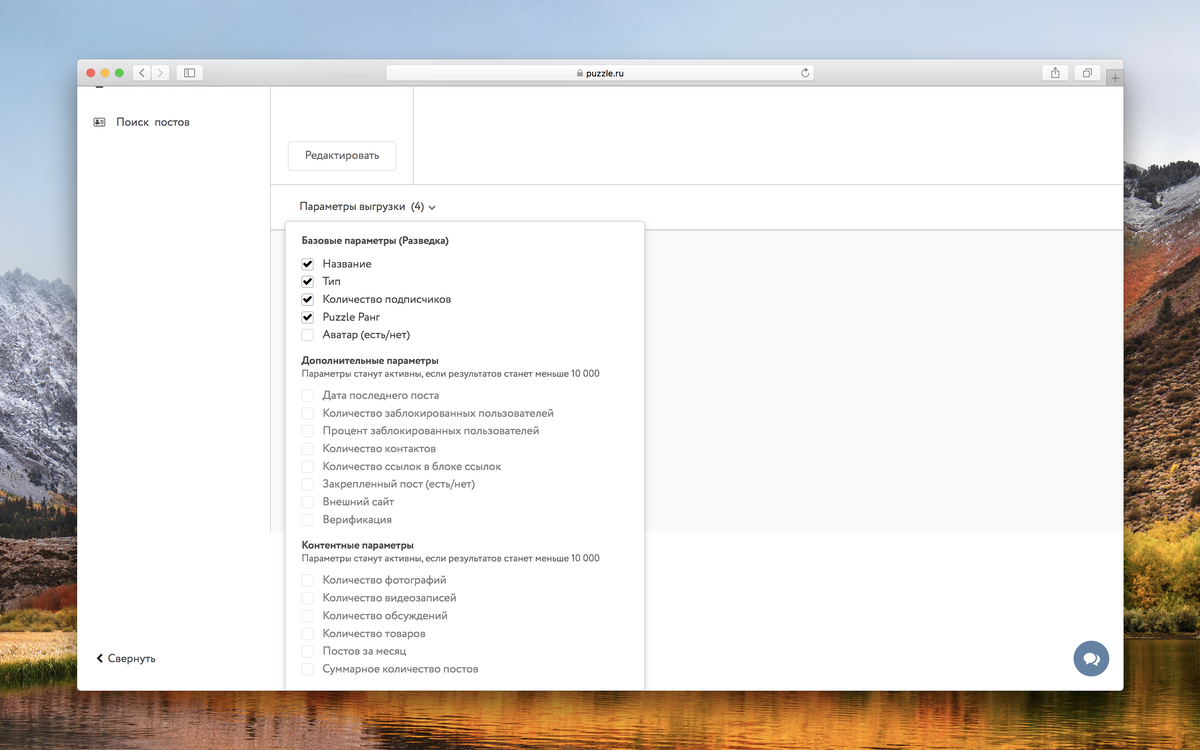Uncheck the Тип checkbox

tap(308, 282)
